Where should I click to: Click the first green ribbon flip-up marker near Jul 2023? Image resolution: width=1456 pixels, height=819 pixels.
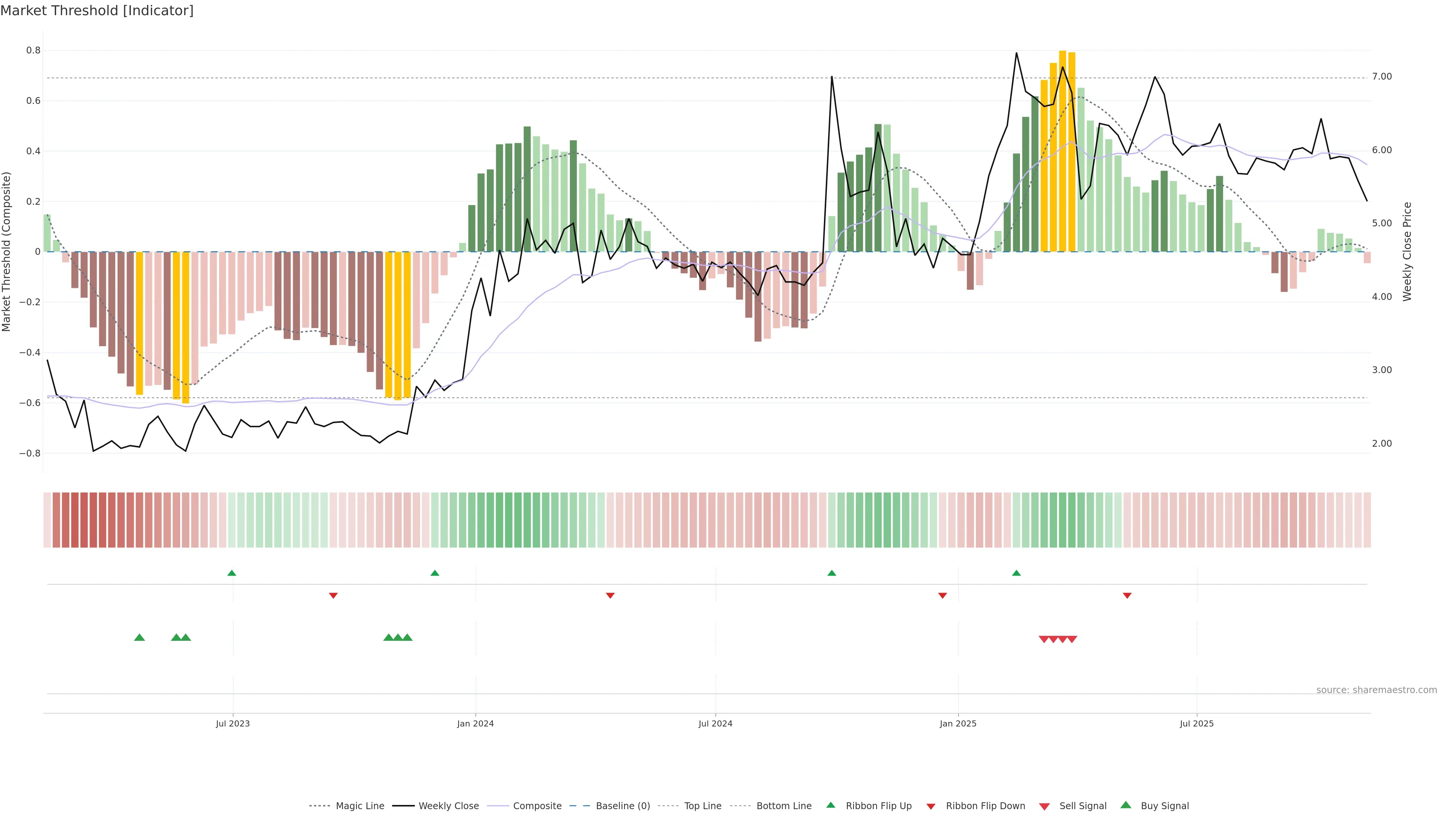[x=232, y=573]
